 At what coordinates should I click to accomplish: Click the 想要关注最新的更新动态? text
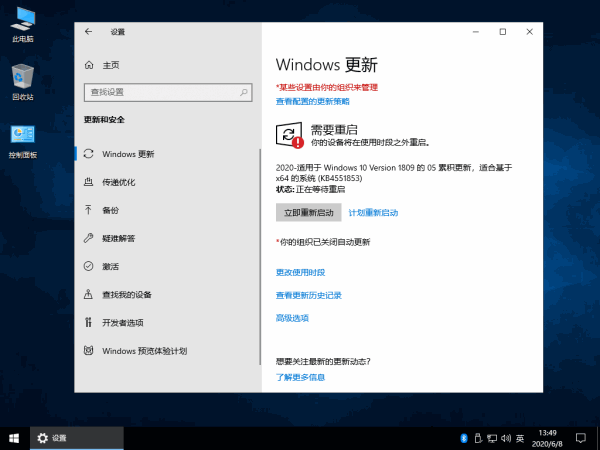pyautogui.click(x=323, y=362)
